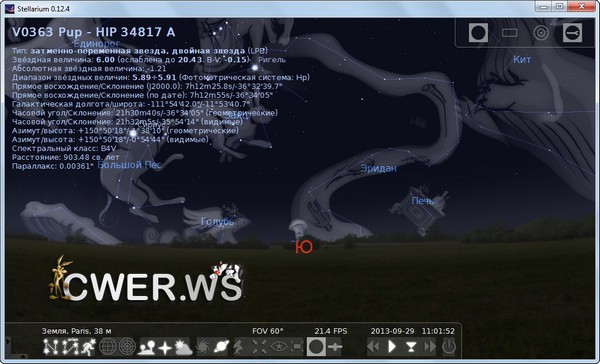Click the "Большой Пёс" constellation label

pos(129,165)
